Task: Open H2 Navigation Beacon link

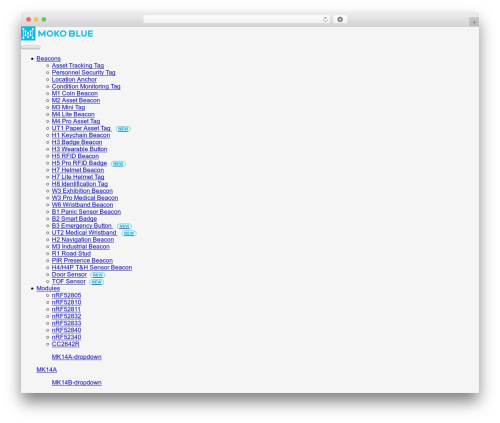Action: (x=83, y=240)
